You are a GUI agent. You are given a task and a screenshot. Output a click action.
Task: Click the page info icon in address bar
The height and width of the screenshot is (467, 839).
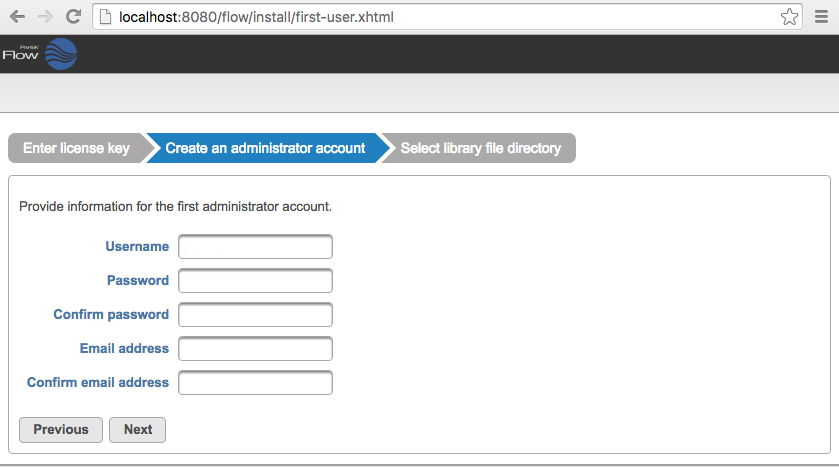coord(105,16)
